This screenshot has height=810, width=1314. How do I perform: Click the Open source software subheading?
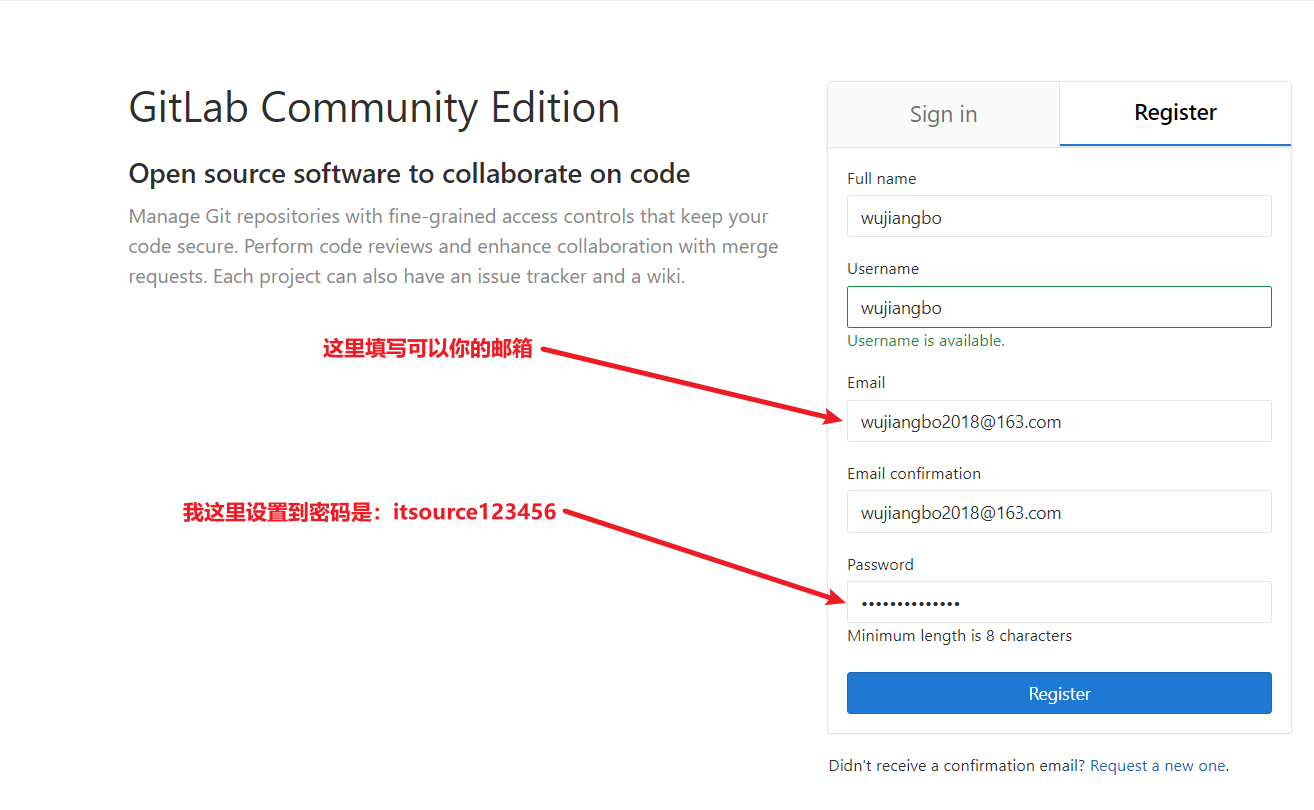pyautogui.click(x=409, y=174)
